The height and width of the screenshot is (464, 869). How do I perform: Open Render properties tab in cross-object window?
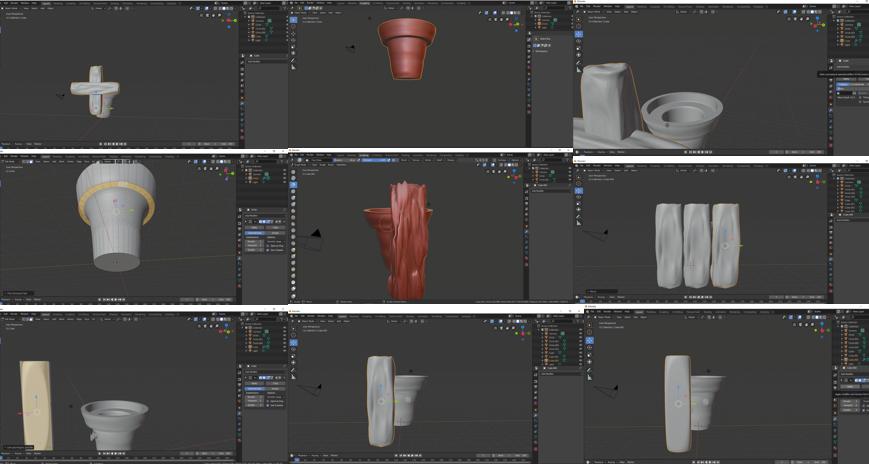242,67
